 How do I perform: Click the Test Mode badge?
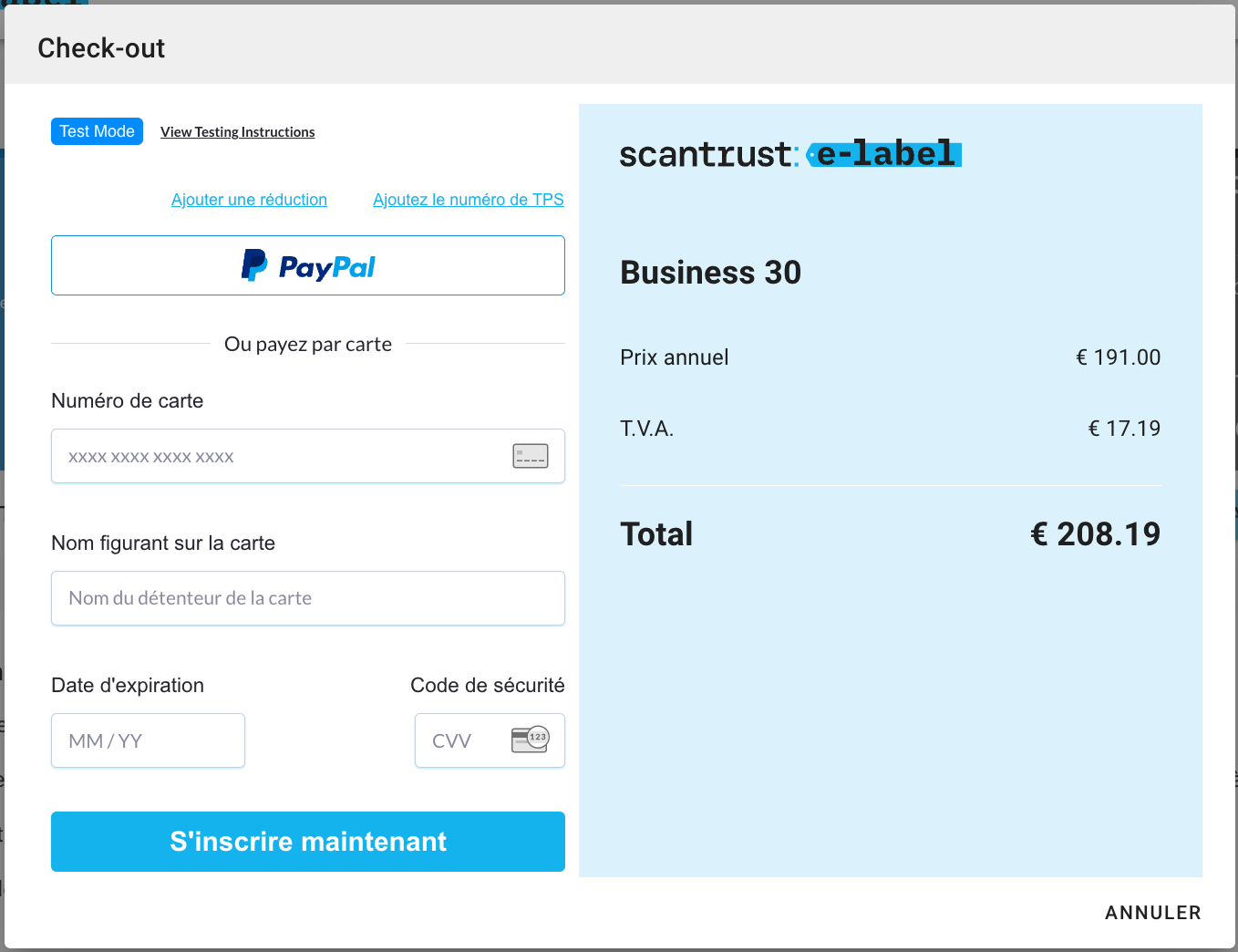point(97,131)
